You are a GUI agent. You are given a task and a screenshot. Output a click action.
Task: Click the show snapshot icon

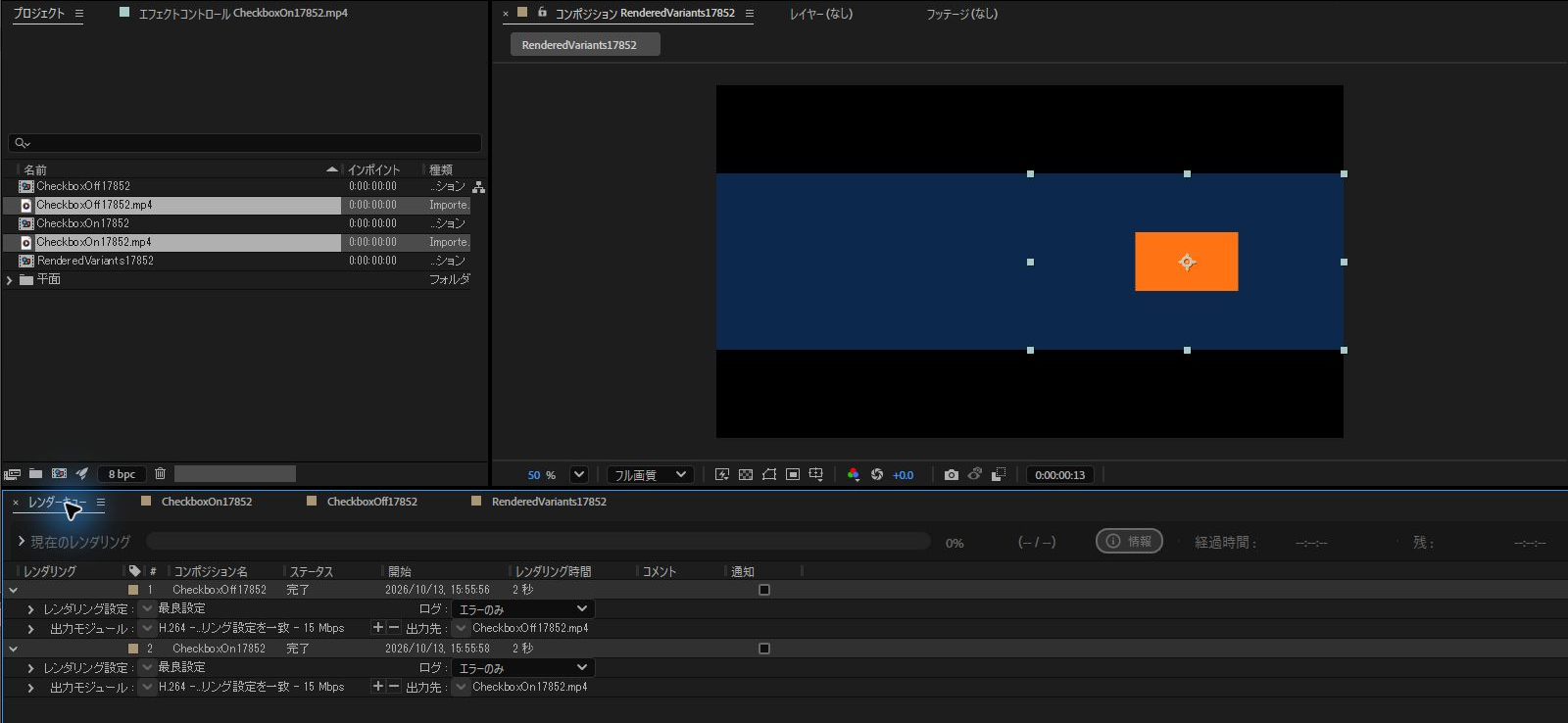(x=975, y=475)
